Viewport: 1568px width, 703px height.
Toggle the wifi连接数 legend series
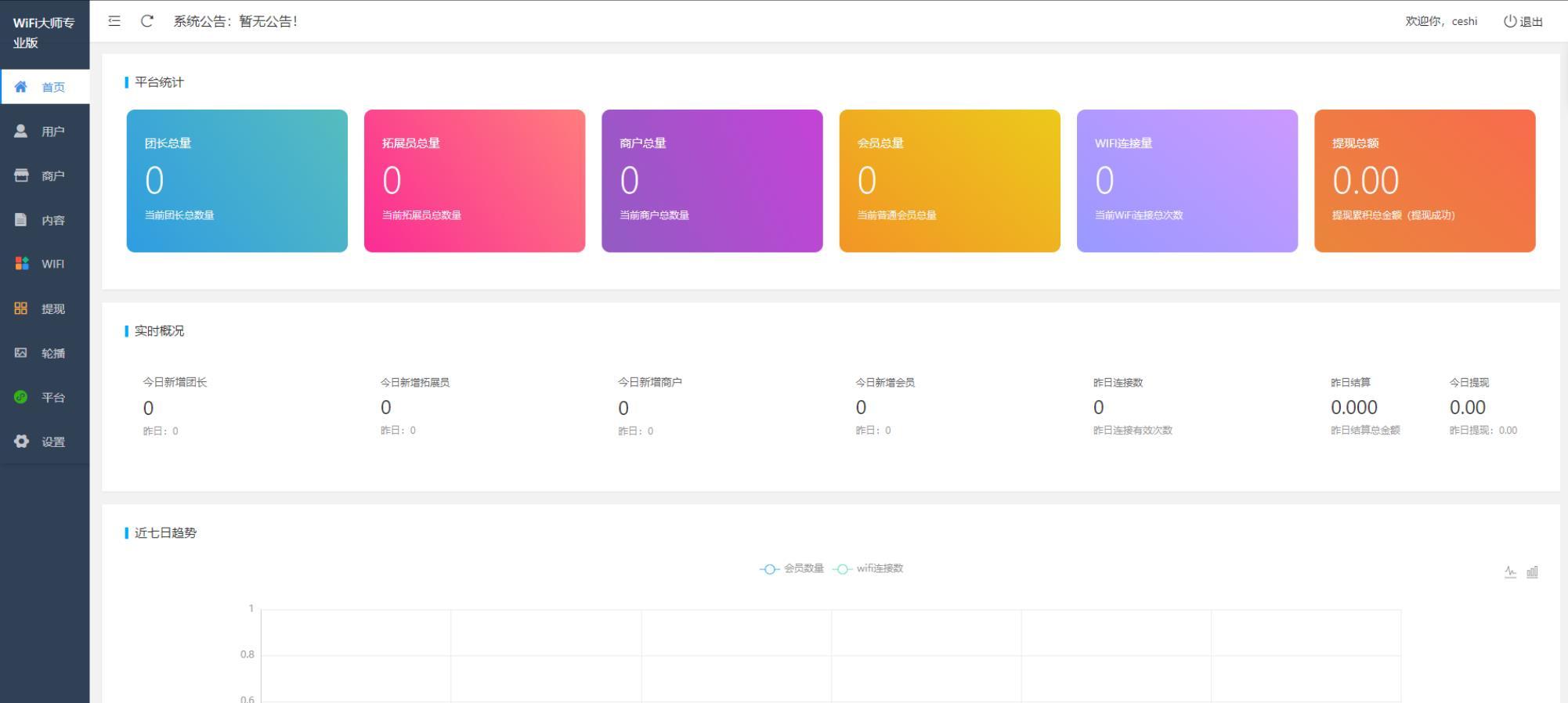coord(869,568)
